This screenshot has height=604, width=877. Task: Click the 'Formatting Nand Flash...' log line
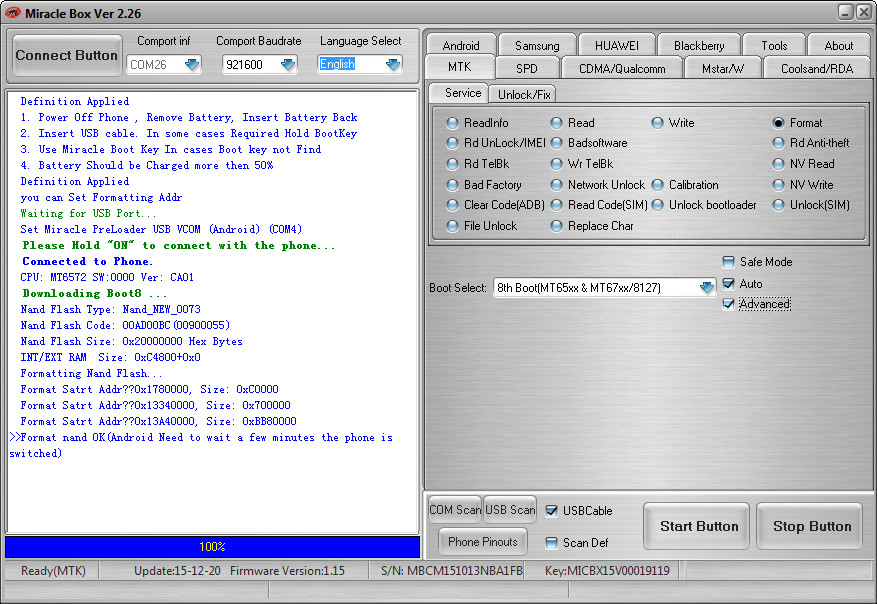tap(91, 373)
